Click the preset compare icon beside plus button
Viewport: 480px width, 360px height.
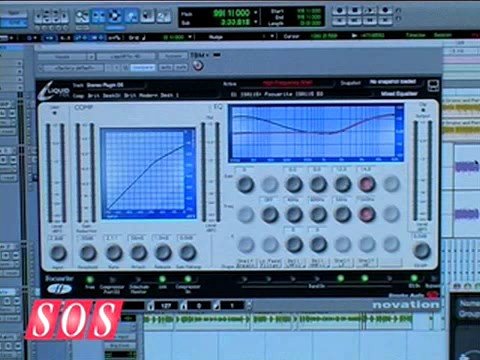[125, 68]
